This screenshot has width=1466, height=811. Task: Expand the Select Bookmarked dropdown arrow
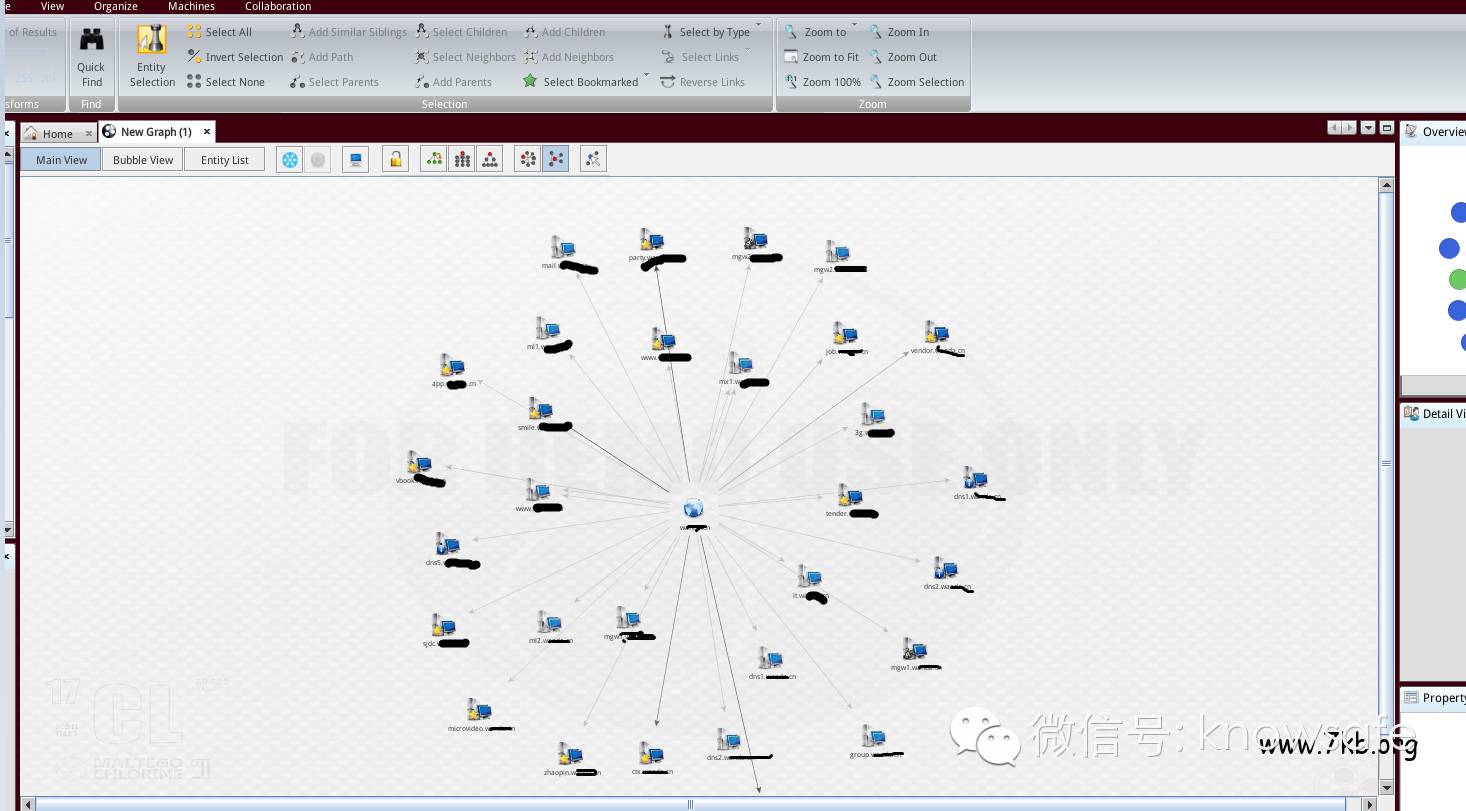point(646,76)
